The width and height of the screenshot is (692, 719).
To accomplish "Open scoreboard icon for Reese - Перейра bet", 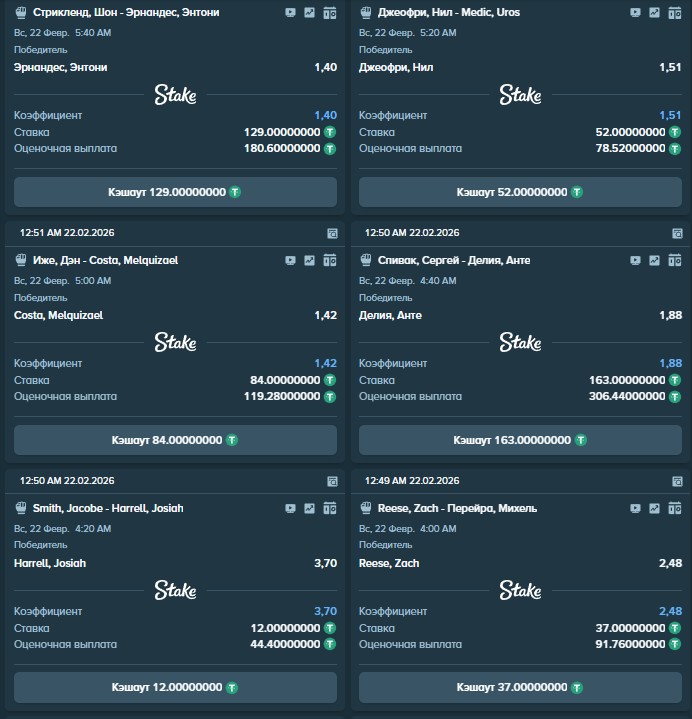I will [x=675, y=508].
